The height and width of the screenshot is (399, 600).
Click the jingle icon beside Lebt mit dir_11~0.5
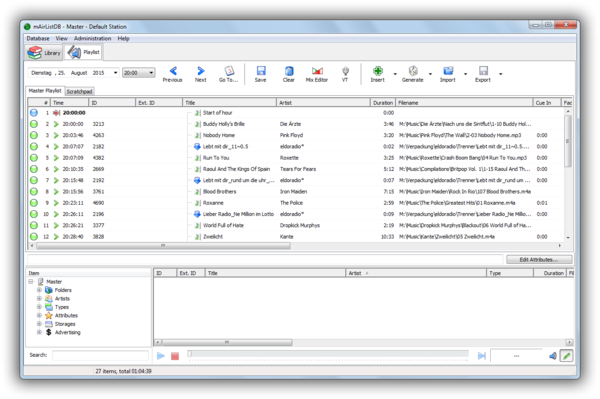[x=197, y=146]
